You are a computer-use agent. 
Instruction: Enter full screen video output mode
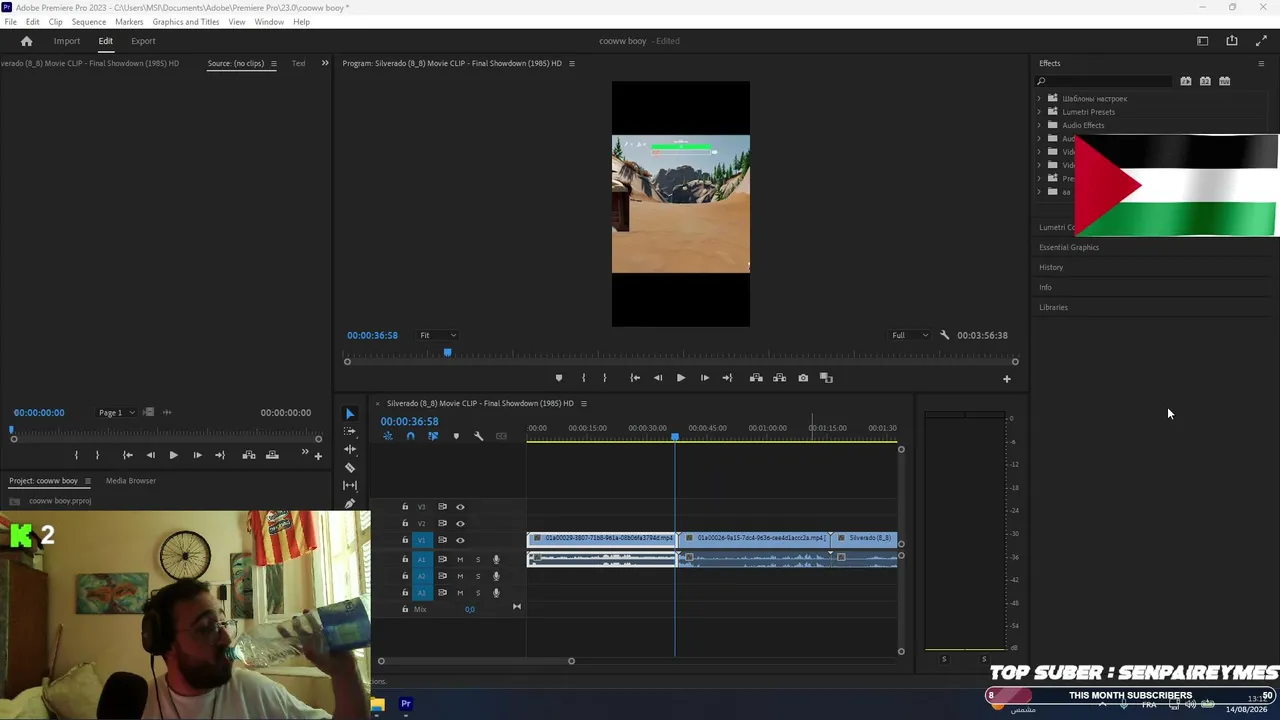(x=1261, y=41)
